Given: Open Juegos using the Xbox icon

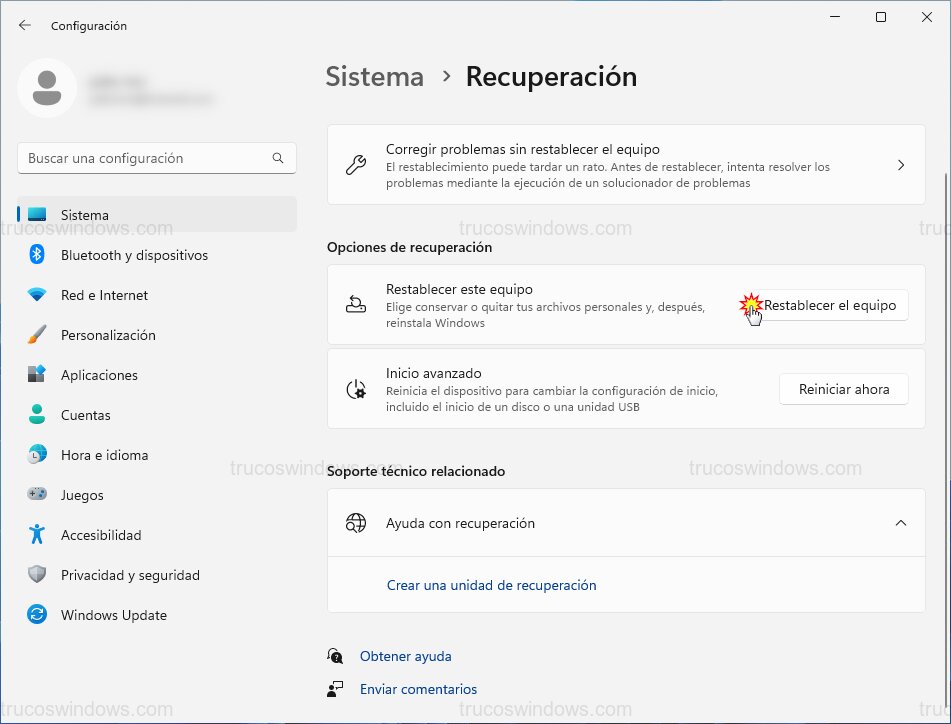Looking at the screenshot, I should point(38,495).
